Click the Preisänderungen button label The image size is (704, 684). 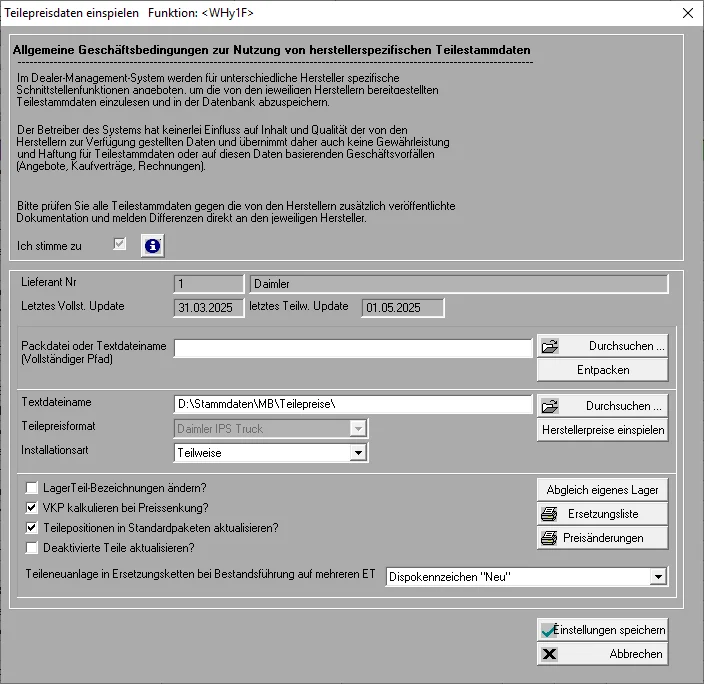pos(603,538)
